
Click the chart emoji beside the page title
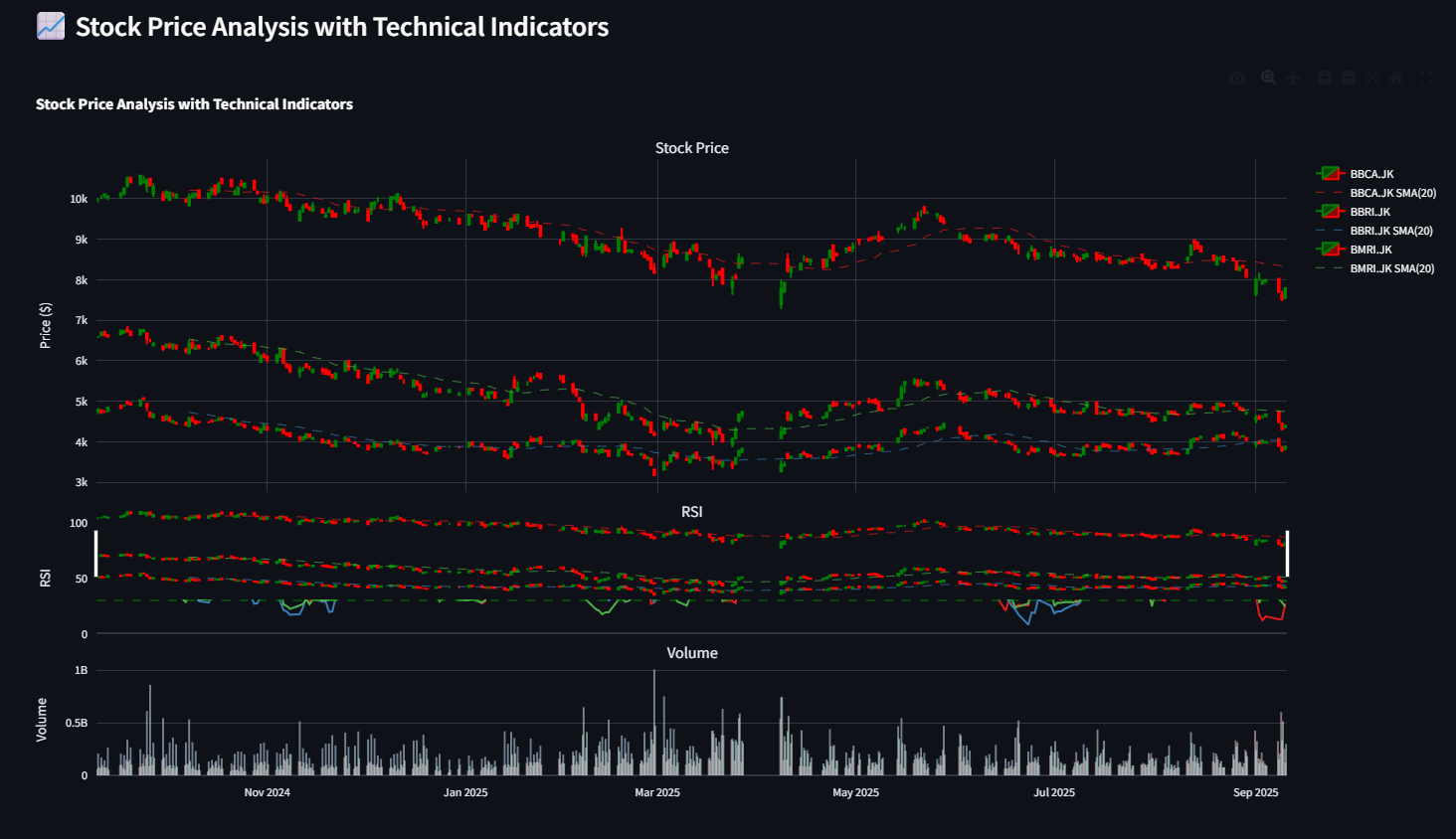tap(51, 27)
